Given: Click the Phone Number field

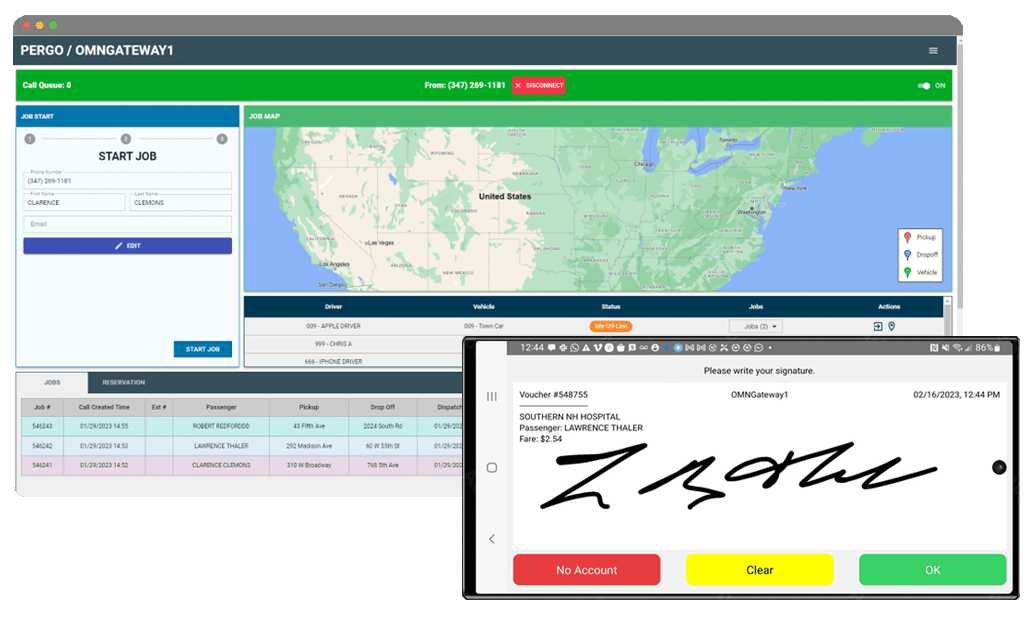Looking at the screenshot, I should 127,181.
